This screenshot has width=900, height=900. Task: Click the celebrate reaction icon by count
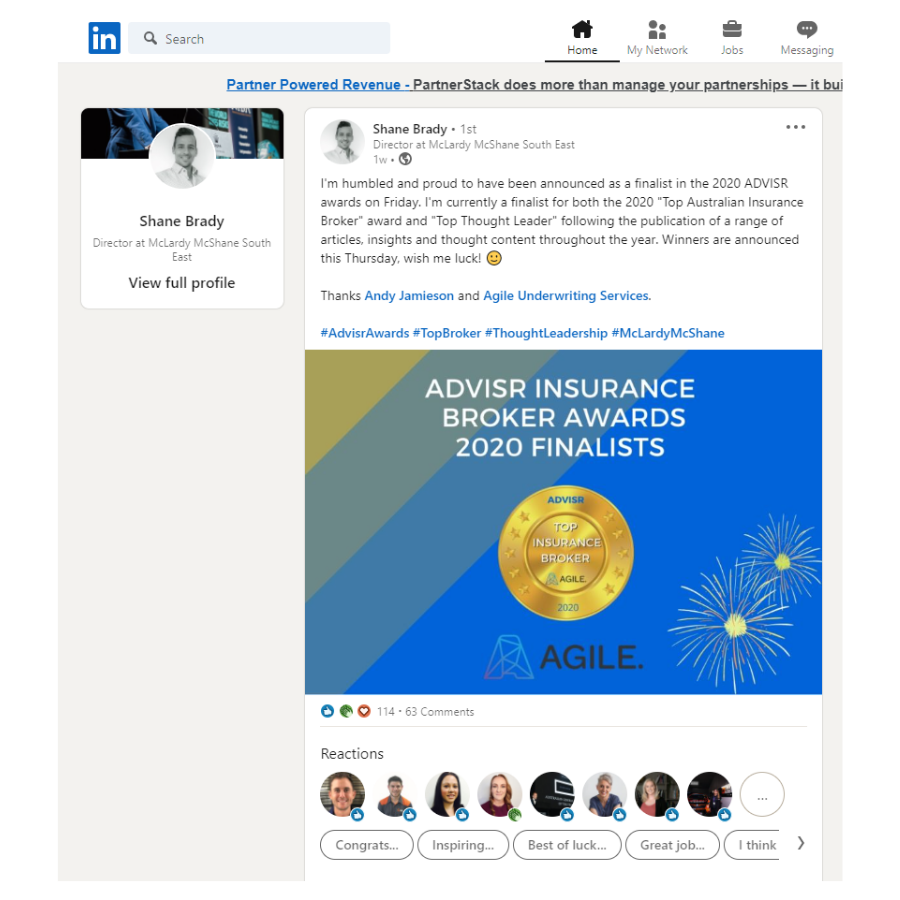point(346,711)
